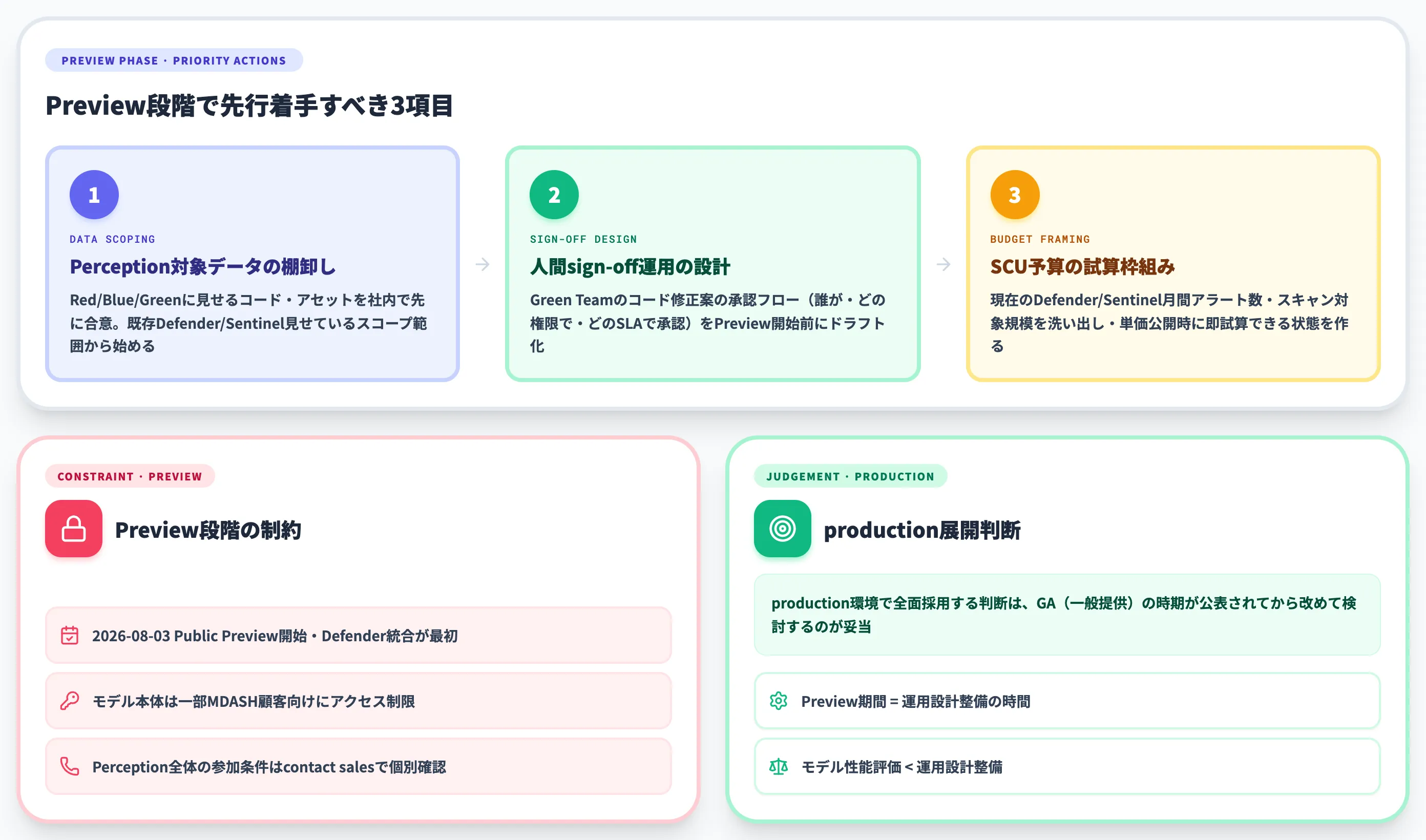Click the description starting Red/Blue/Greenに見せるコード
The width and height of the screenshot is (1426, 840).
pos(249,323)
